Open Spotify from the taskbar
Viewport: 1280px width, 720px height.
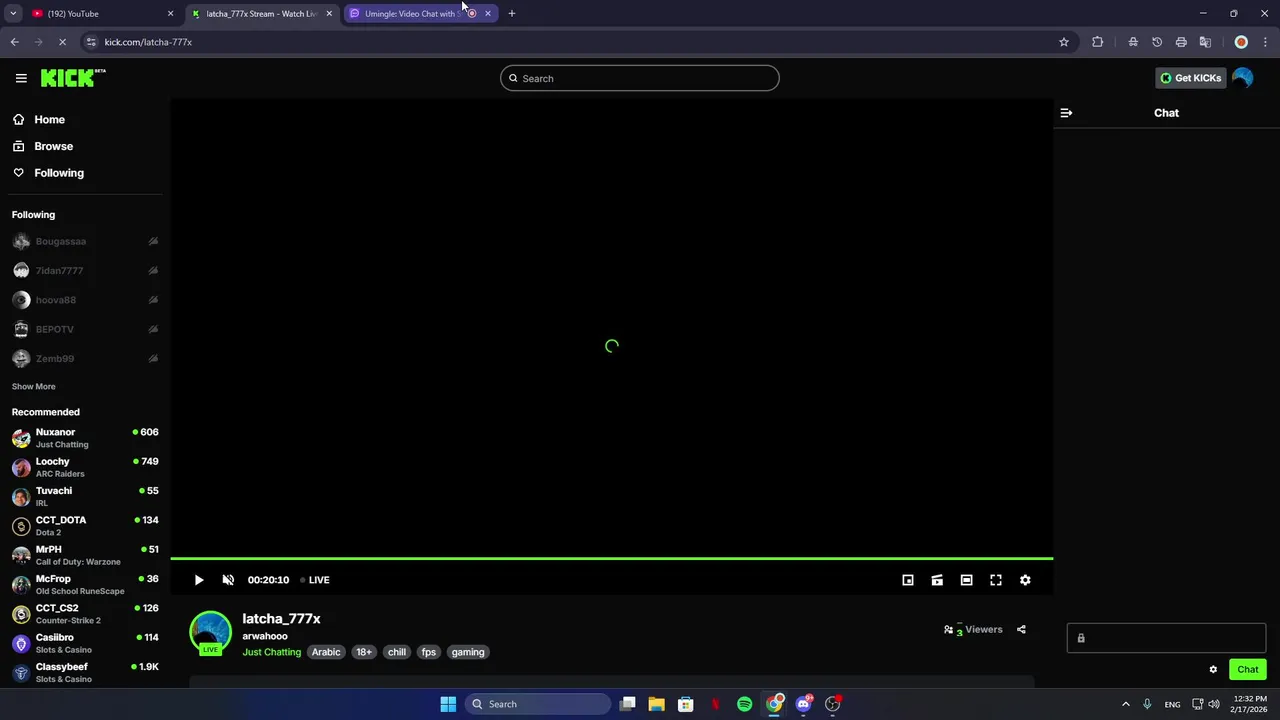click(745, 704)
